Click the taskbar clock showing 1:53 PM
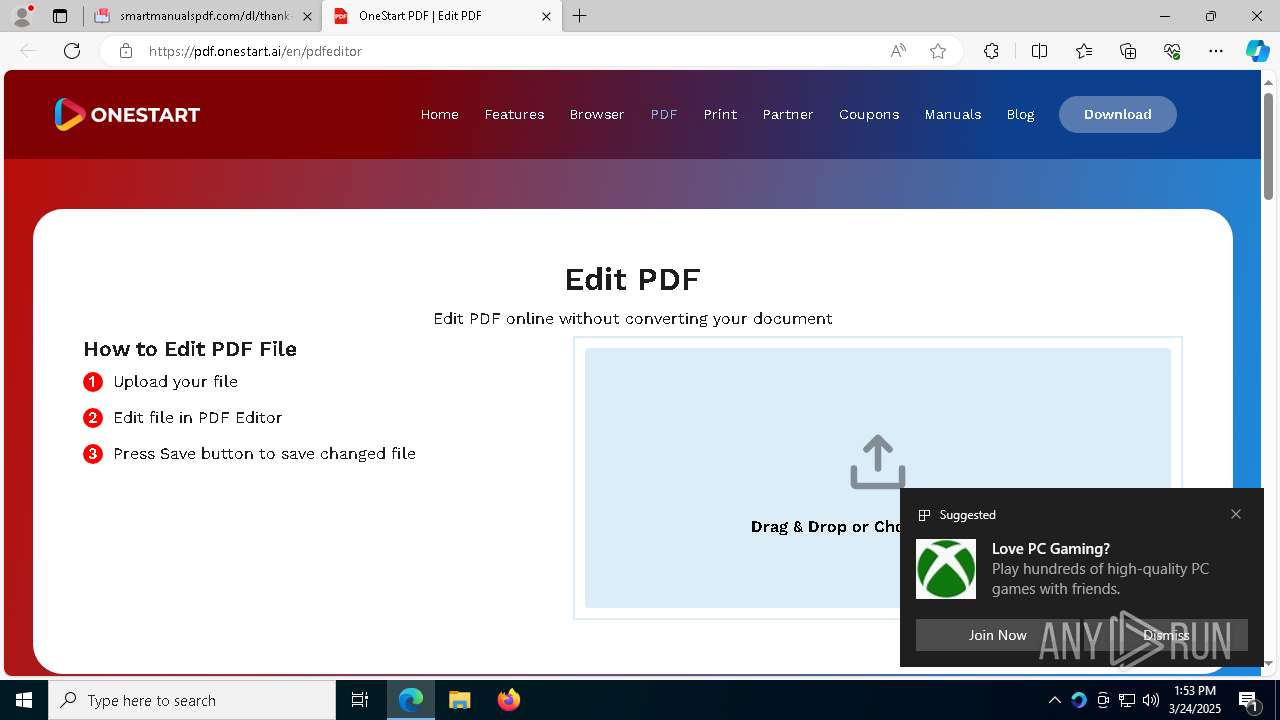This screenshot has height=720, width=1280. point(1195,699)
